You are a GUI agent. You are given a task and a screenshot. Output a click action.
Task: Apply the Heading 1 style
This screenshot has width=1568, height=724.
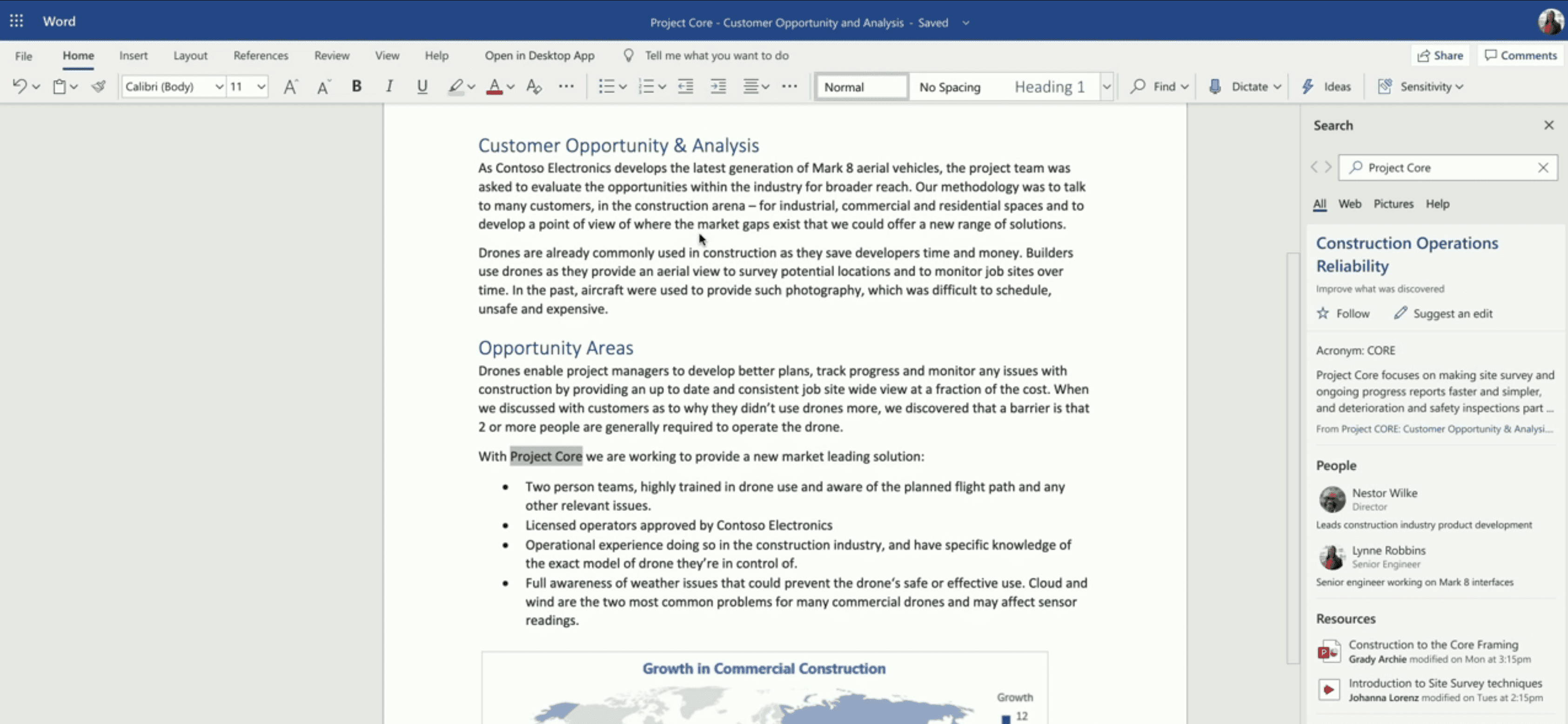click(x=1049, y=87)
